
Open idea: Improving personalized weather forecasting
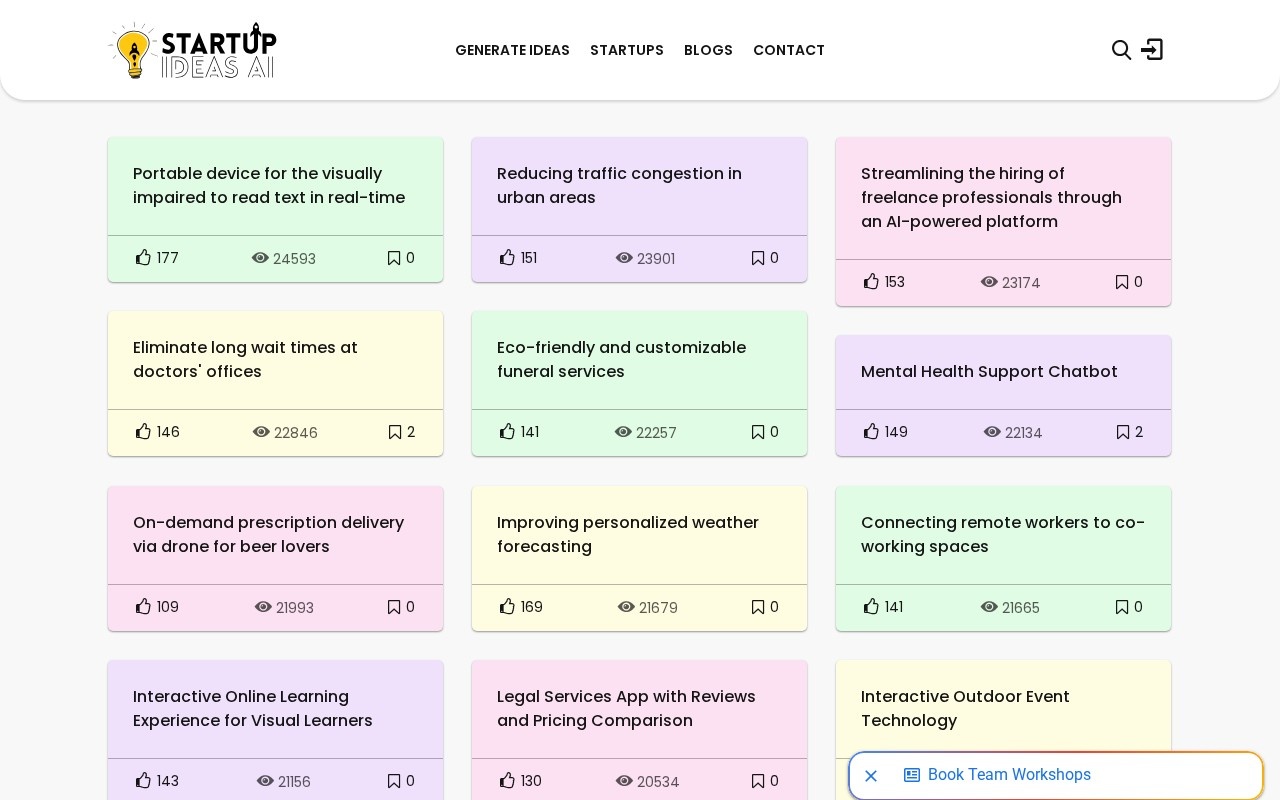[628, 535]
